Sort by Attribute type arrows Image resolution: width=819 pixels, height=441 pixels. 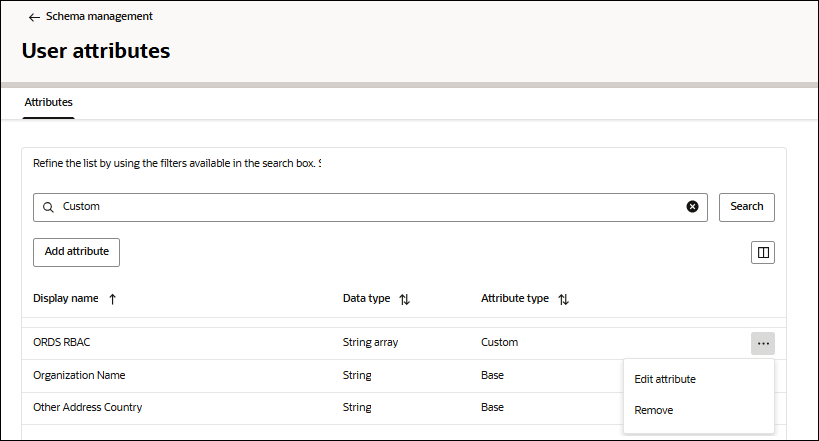pyautogui.click(x=563, y=299)
